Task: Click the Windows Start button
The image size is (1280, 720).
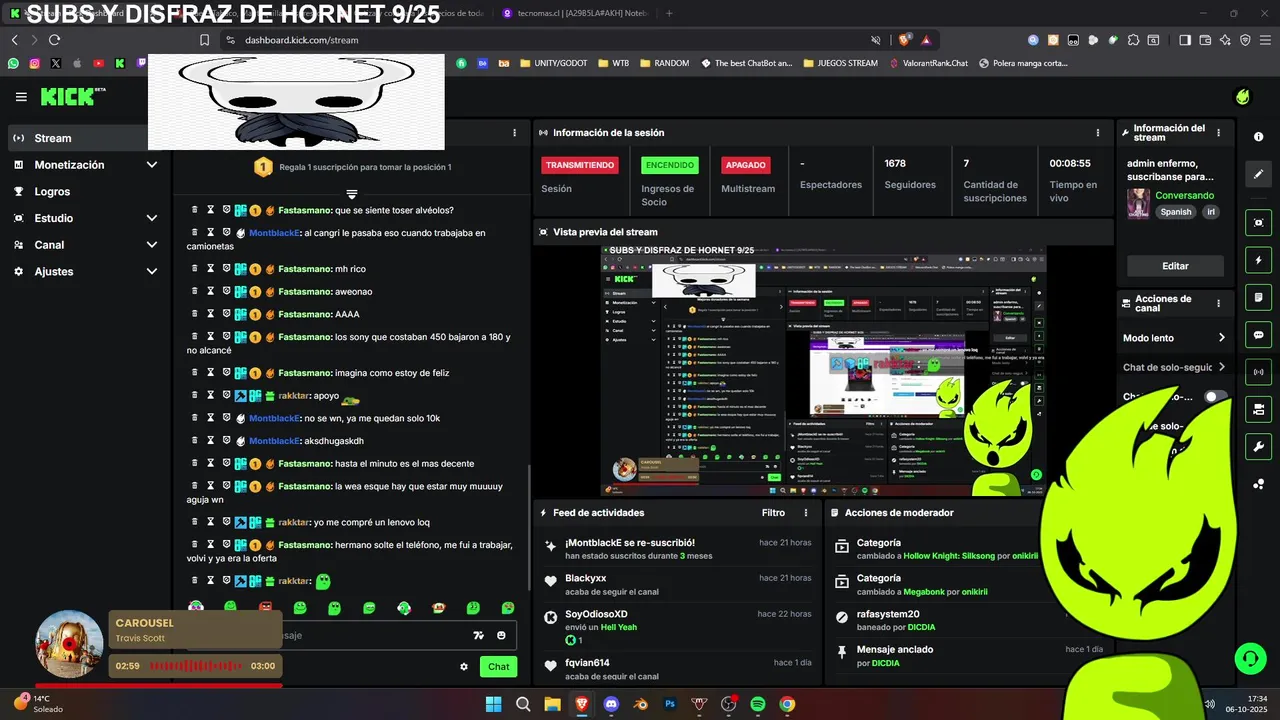Action: tap(494, 704)
